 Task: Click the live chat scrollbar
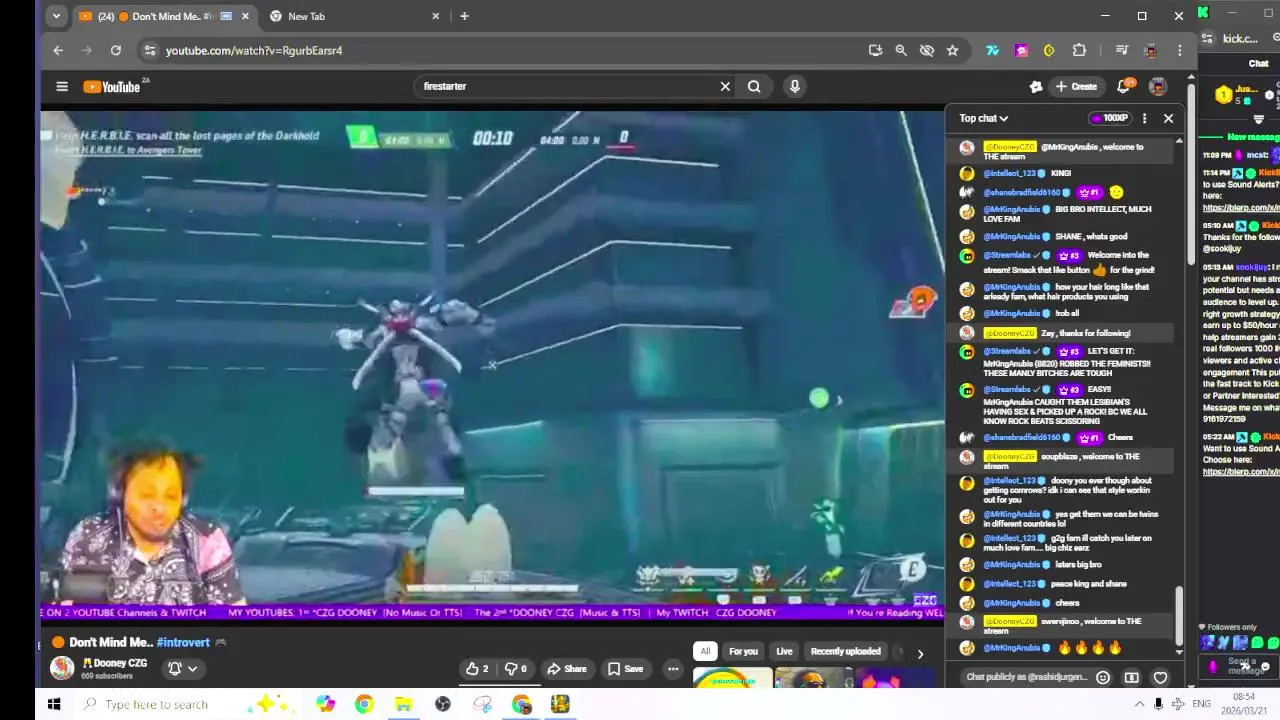point(1179,615)
